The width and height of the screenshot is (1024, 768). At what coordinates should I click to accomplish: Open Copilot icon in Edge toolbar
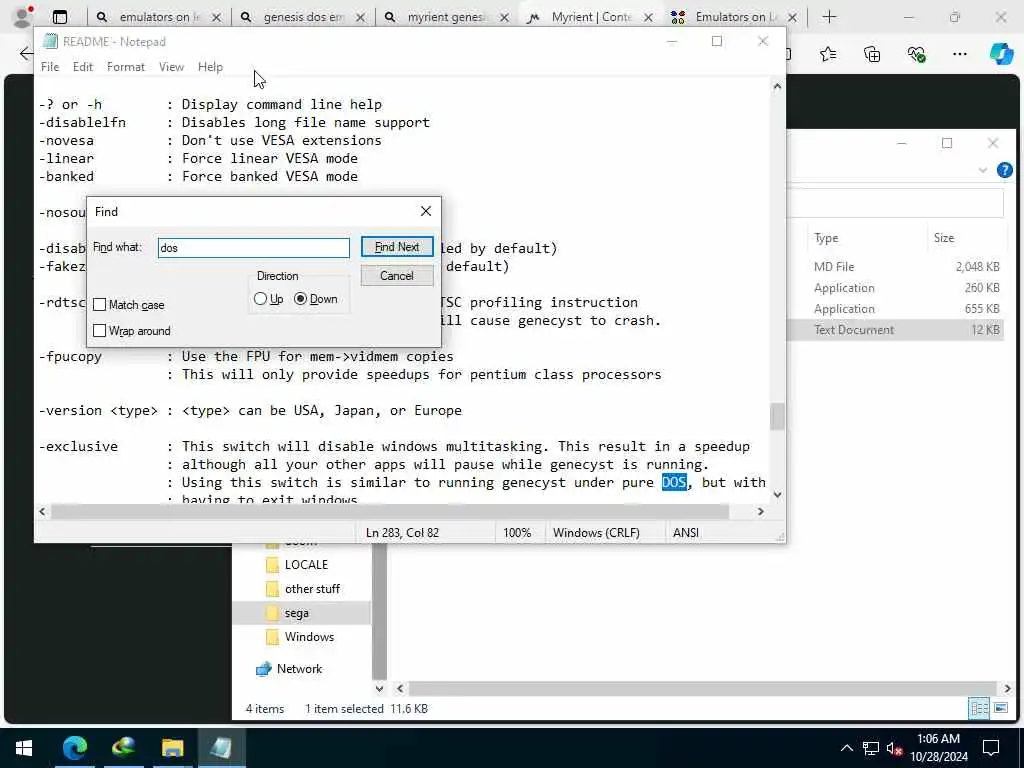click(1001, 54)
